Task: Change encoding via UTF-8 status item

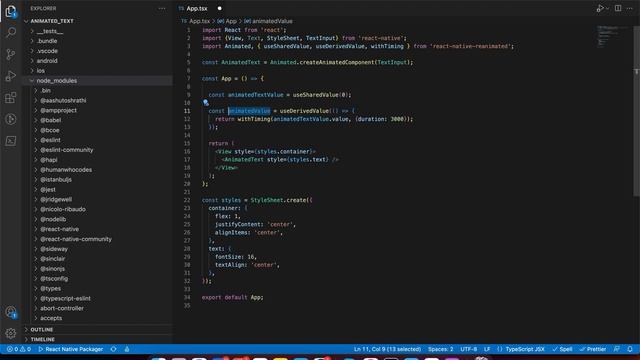Action: [x=468, y=349]
